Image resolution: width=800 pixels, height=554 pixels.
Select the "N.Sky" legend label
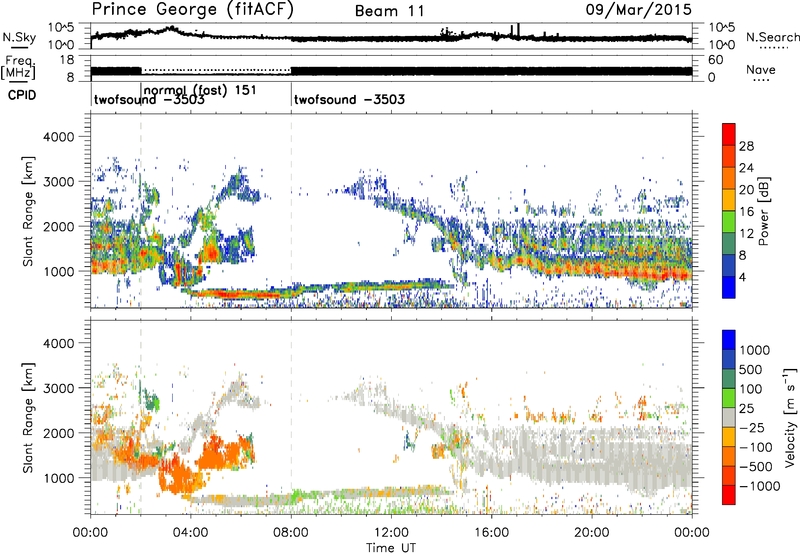tap(19, 37)
